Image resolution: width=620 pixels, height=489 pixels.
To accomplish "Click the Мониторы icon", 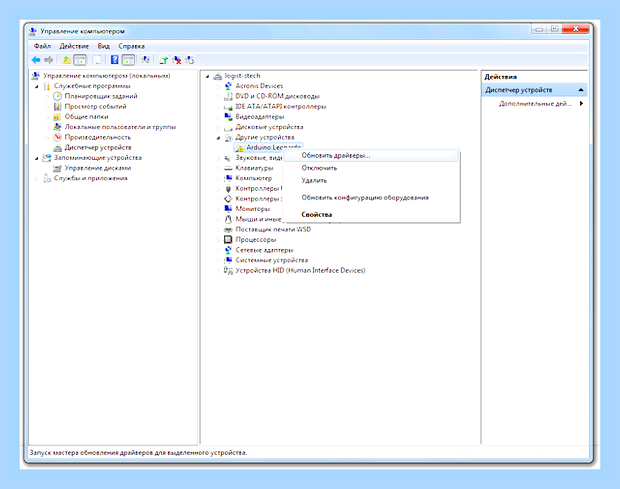I will point(228,209).
